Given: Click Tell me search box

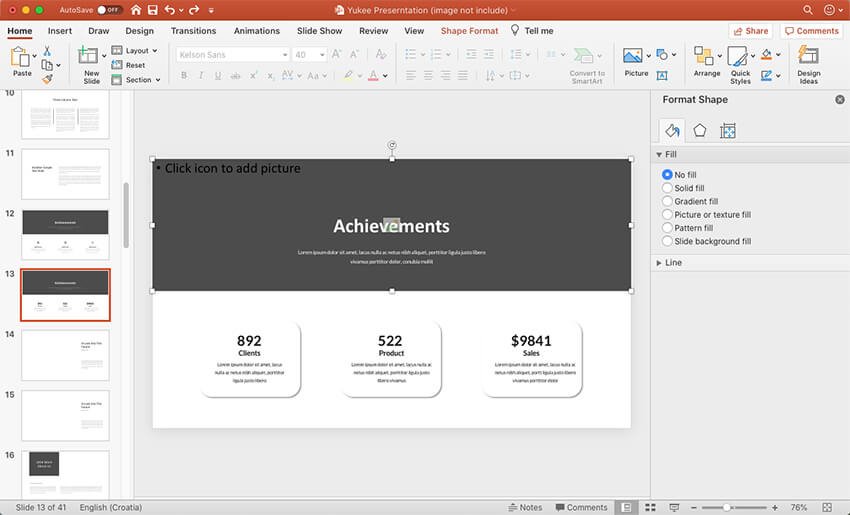Looking at the screenshot, I should pyautogui.click(x=532, y=31).
